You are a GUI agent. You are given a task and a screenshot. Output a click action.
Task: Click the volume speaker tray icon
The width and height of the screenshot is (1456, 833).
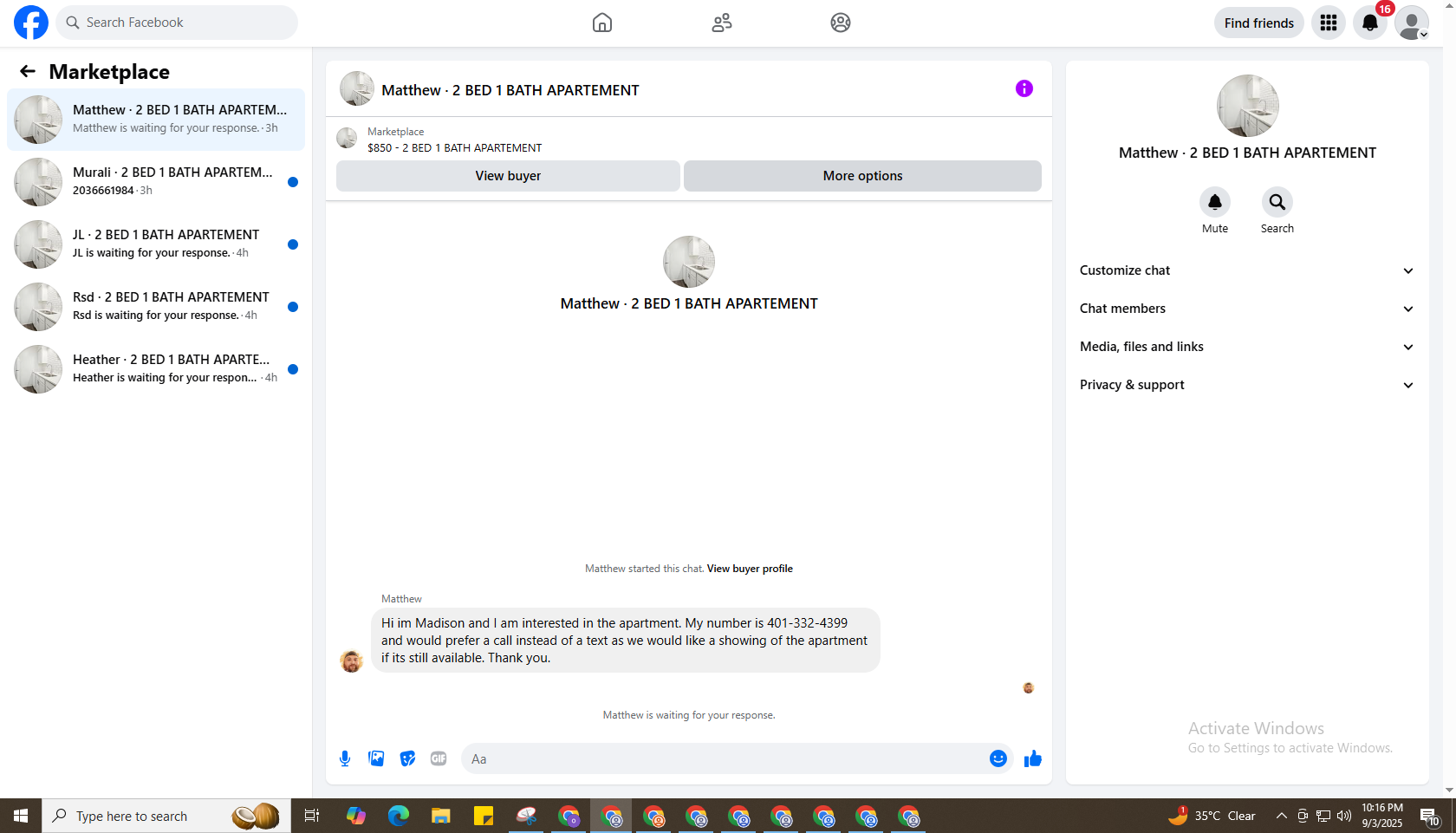click(x=1344, y=816)
